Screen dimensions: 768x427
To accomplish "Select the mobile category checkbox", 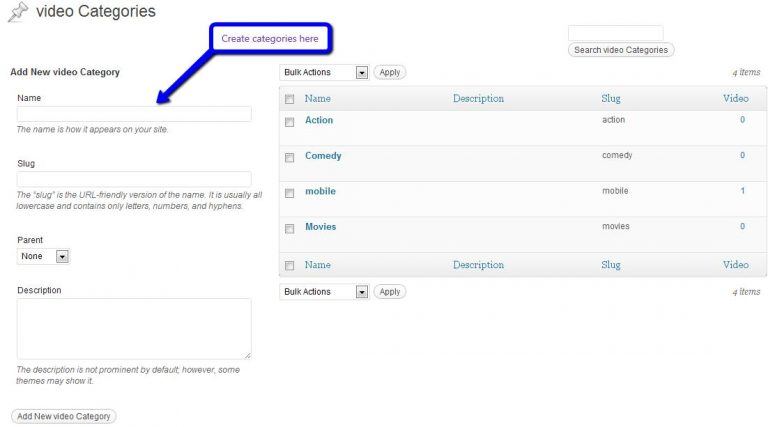I will [x=289, y=193].
